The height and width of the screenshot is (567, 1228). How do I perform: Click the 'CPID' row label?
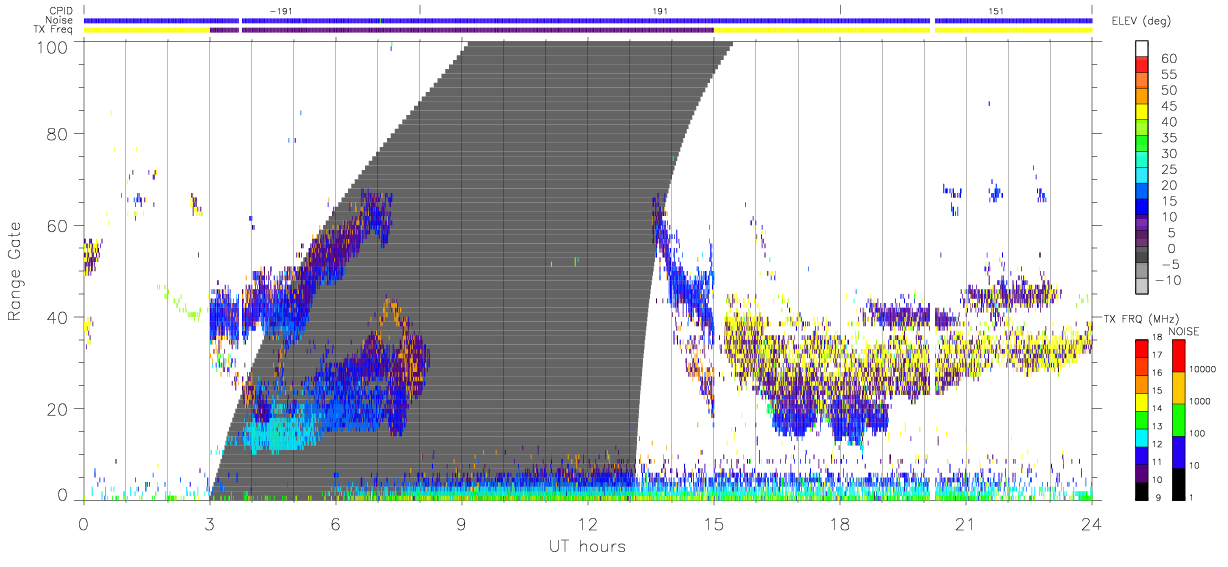62,11
